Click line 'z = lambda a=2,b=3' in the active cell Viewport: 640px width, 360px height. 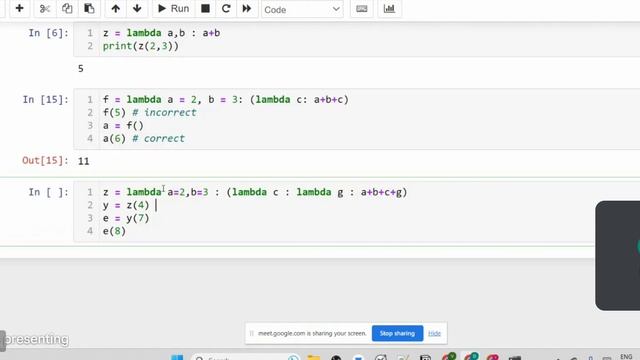[x=255, y=192]
